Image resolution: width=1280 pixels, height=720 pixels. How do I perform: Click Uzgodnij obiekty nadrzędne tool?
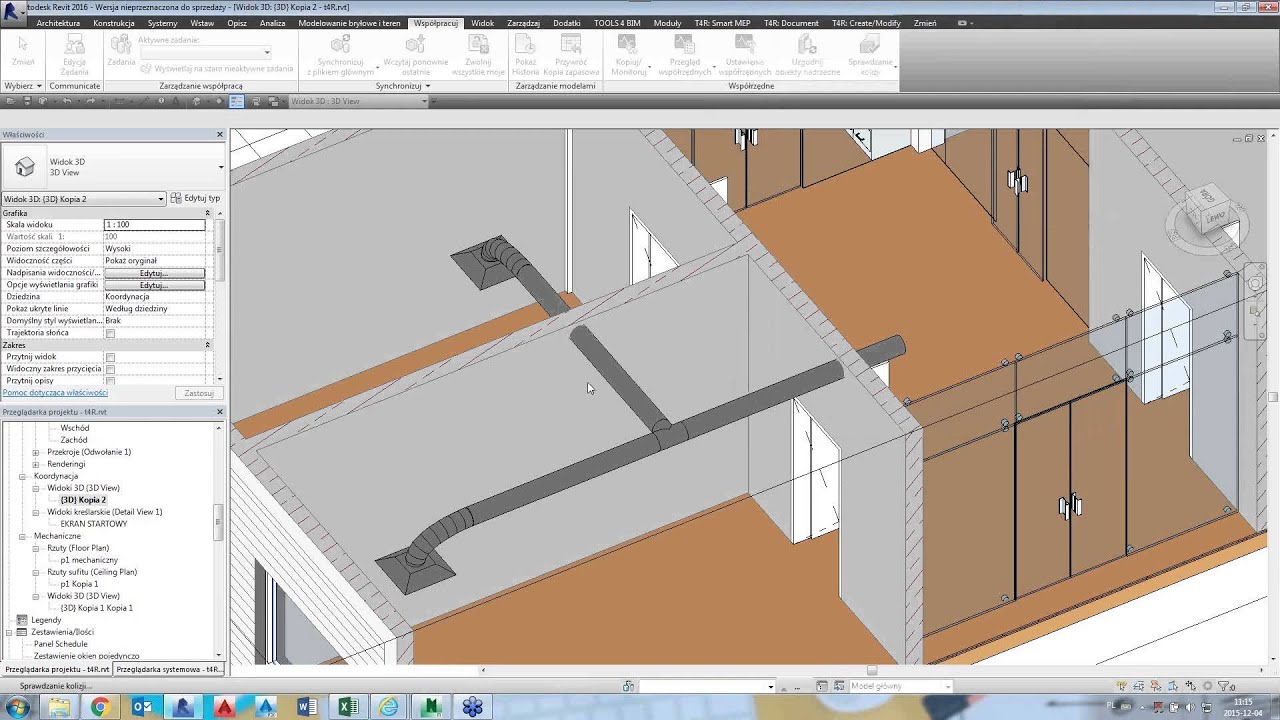pos(807,53)
